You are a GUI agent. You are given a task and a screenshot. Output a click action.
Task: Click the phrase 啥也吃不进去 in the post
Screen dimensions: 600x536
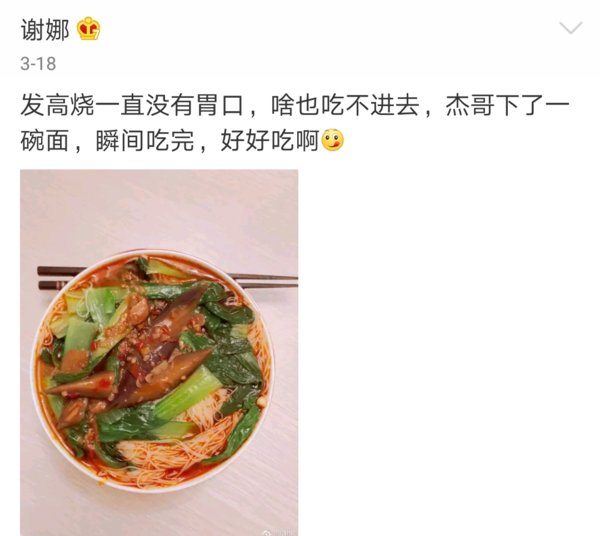pyautogui.click(x=344, y=105)
